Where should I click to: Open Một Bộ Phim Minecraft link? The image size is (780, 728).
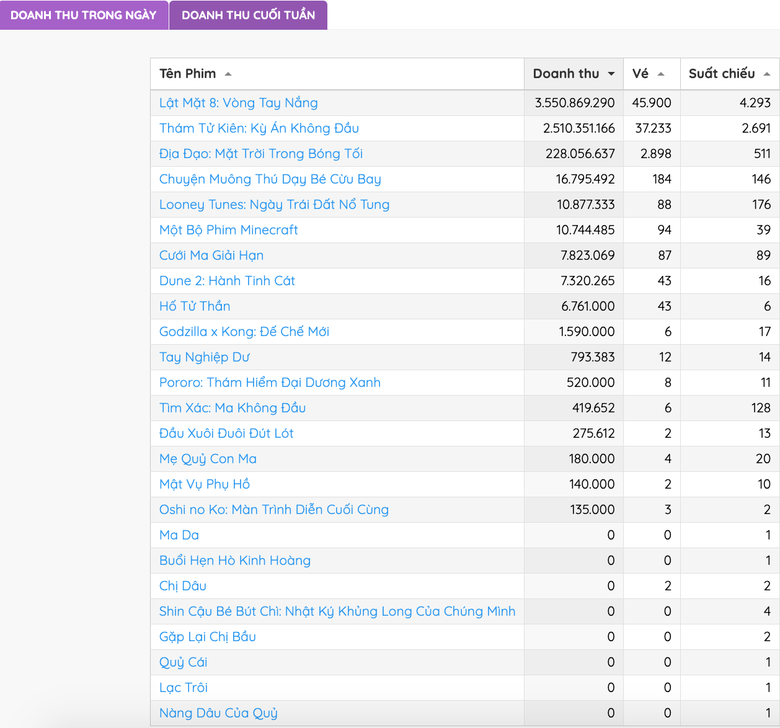coord(228,230)
